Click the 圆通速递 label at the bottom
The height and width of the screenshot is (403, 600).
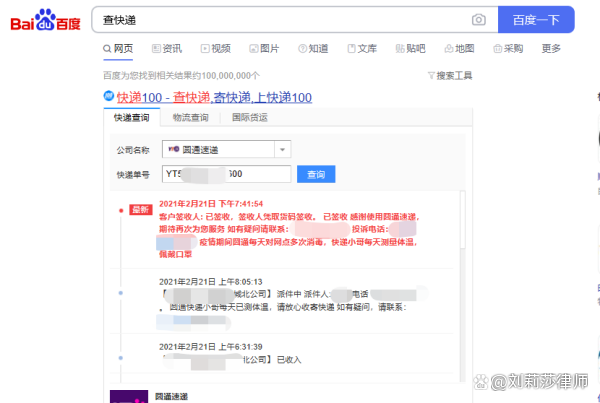[x=171, y=397]
